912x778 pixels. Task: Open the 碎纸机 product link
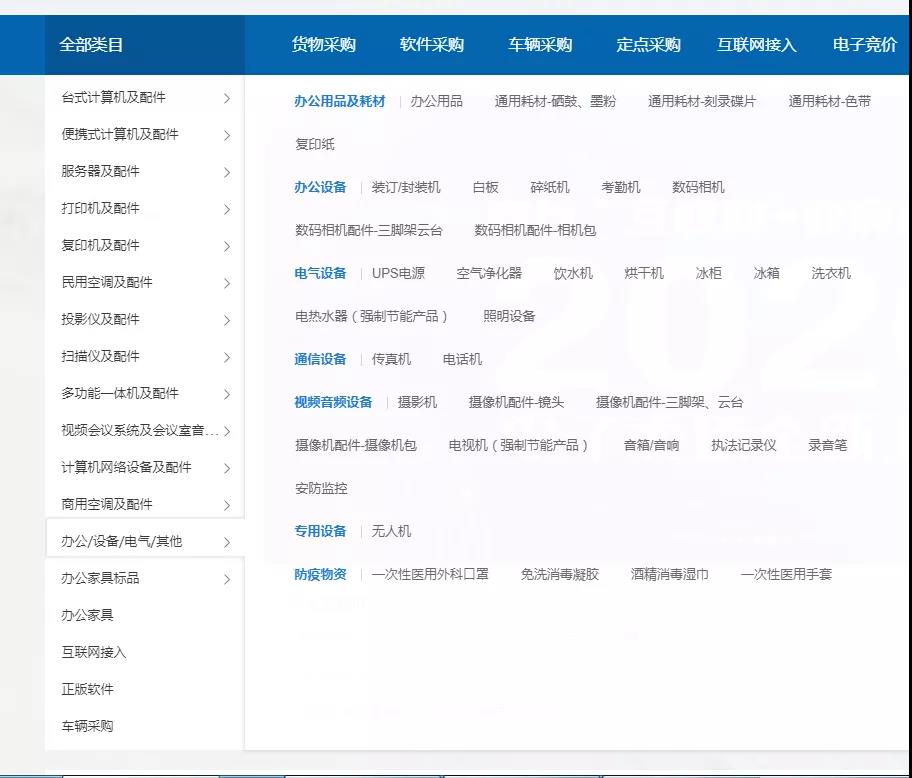[549, 187]
